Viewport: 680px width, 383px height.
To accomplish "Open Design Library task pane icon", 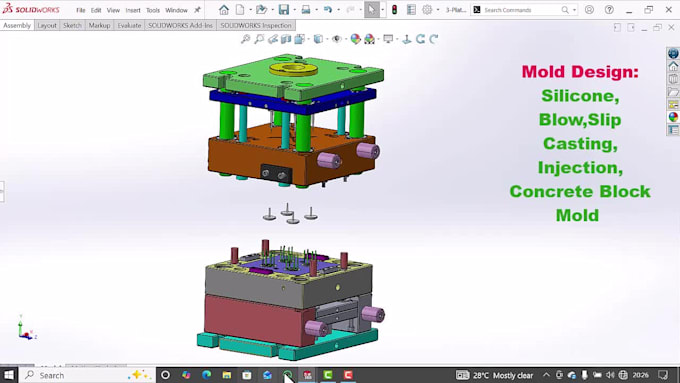I will click(x=673, y=79).
